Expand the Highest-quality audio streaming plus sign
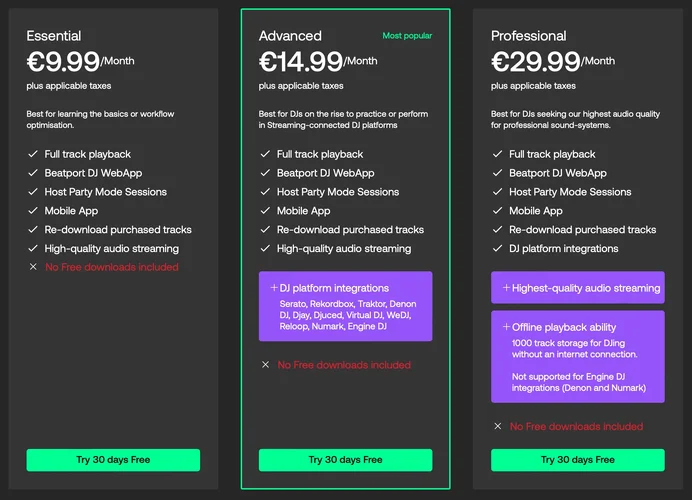Viewport: 692px width, 500px height. tap(506, 288)
